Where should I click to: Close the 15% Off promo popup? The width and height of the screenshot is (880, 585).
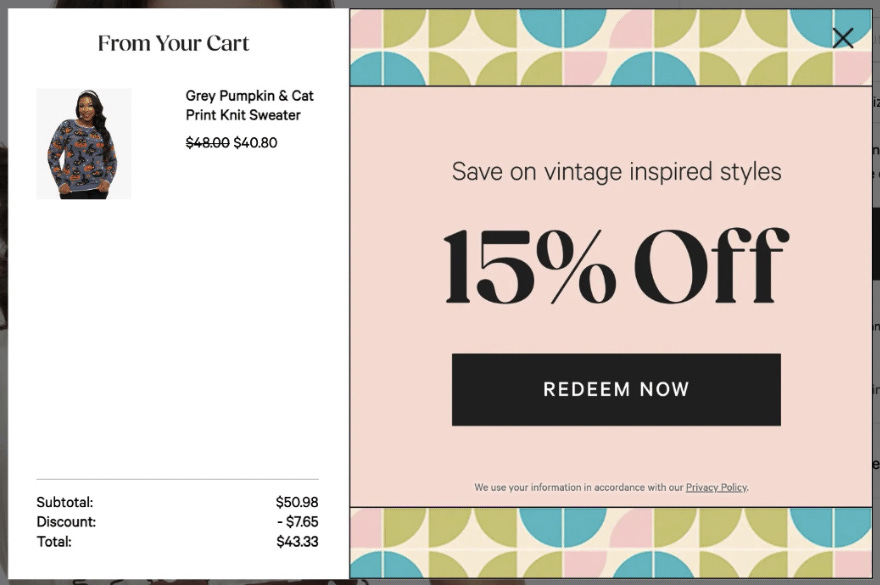[x=843, y=37]
